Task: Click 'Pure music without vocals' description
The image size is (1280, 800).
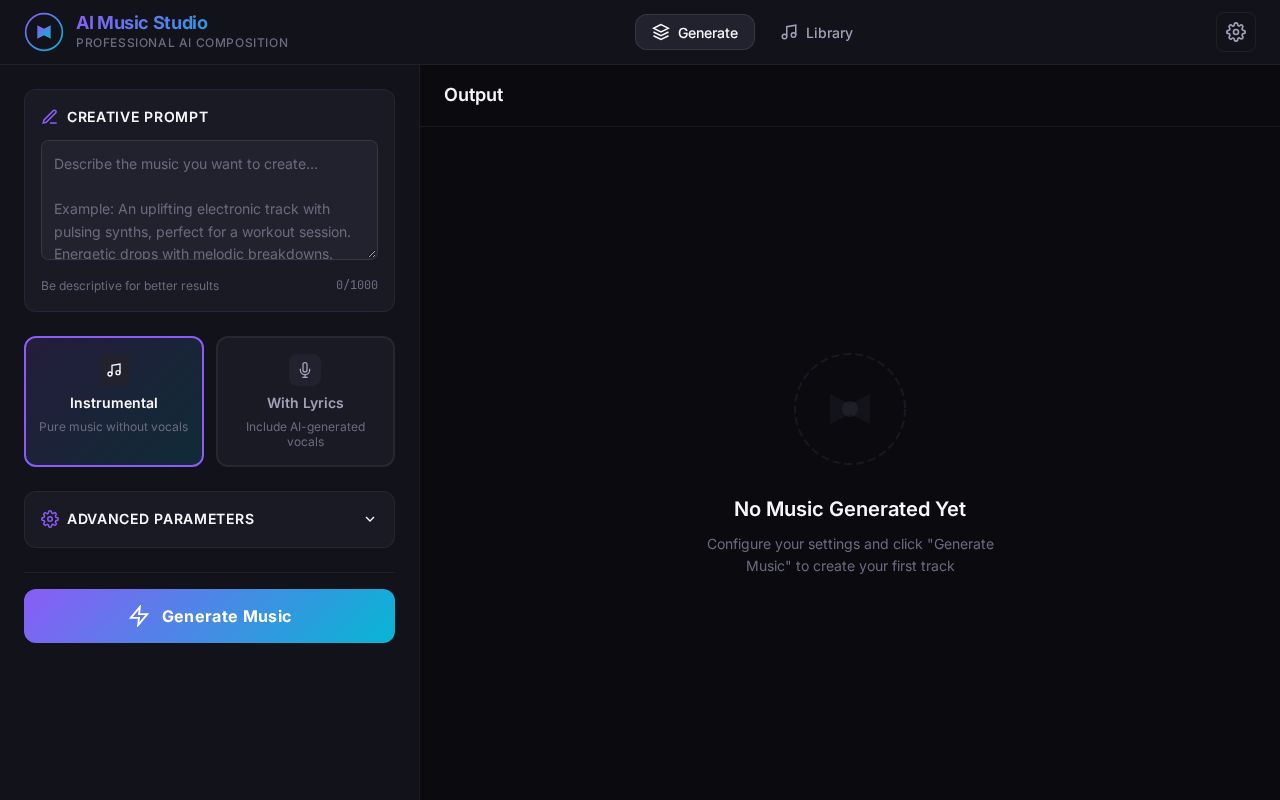Action: (114, 427)
